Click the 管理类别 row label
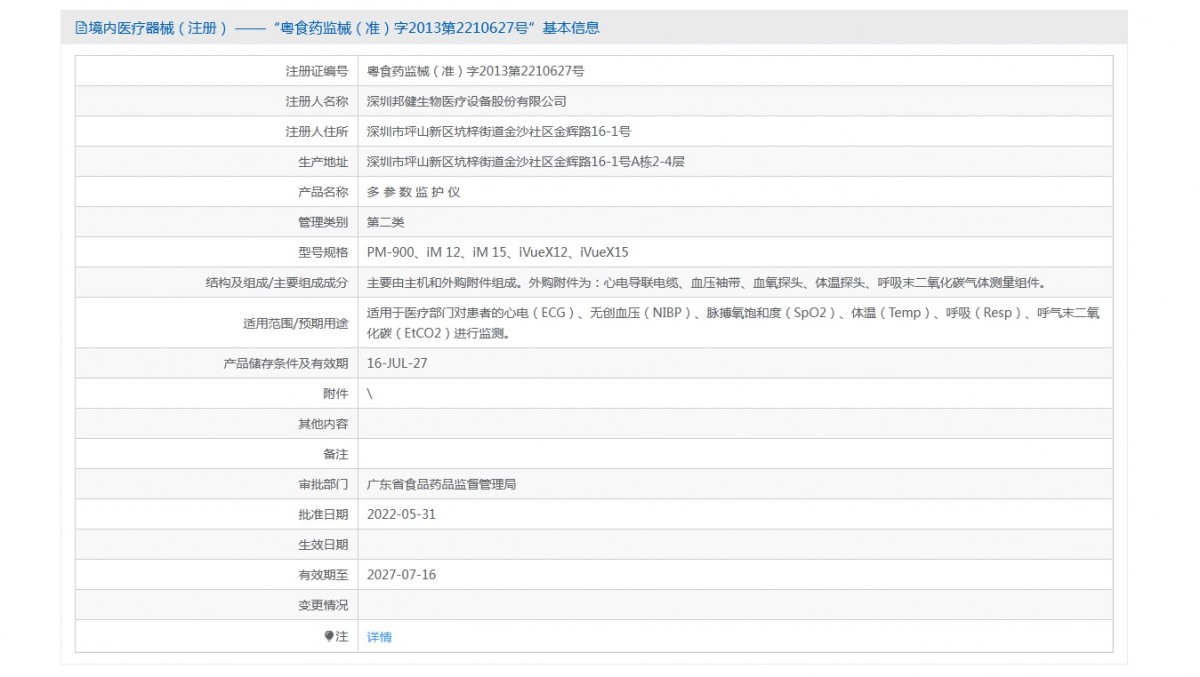The width and height of the screenshot is (1200, 677). click(x=323, y=221)
